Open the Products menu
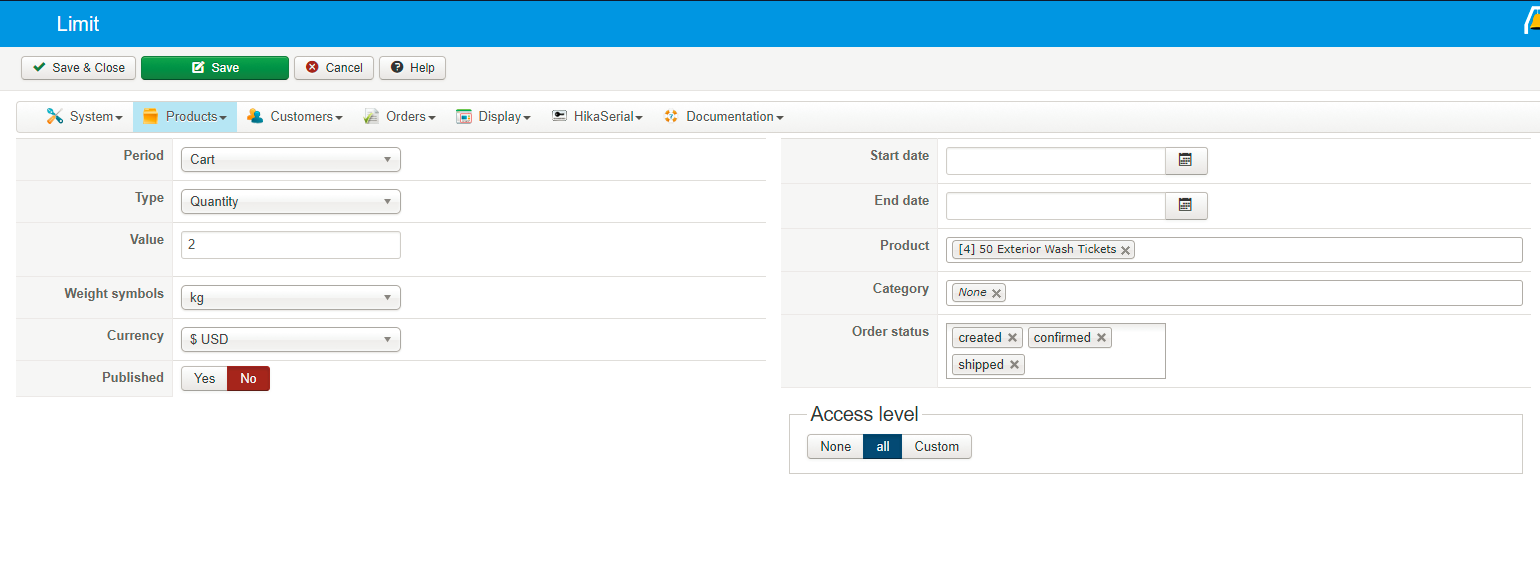The image size is (1540, 570). (185, 117)
